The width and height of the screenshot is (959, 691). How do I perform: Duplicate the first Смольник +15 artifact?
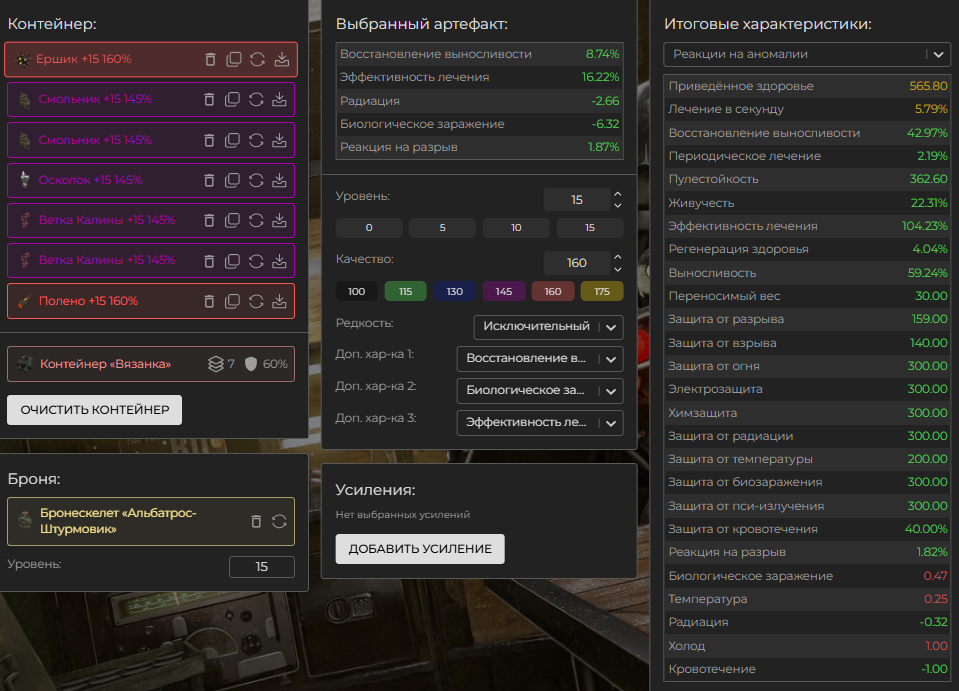233,100
